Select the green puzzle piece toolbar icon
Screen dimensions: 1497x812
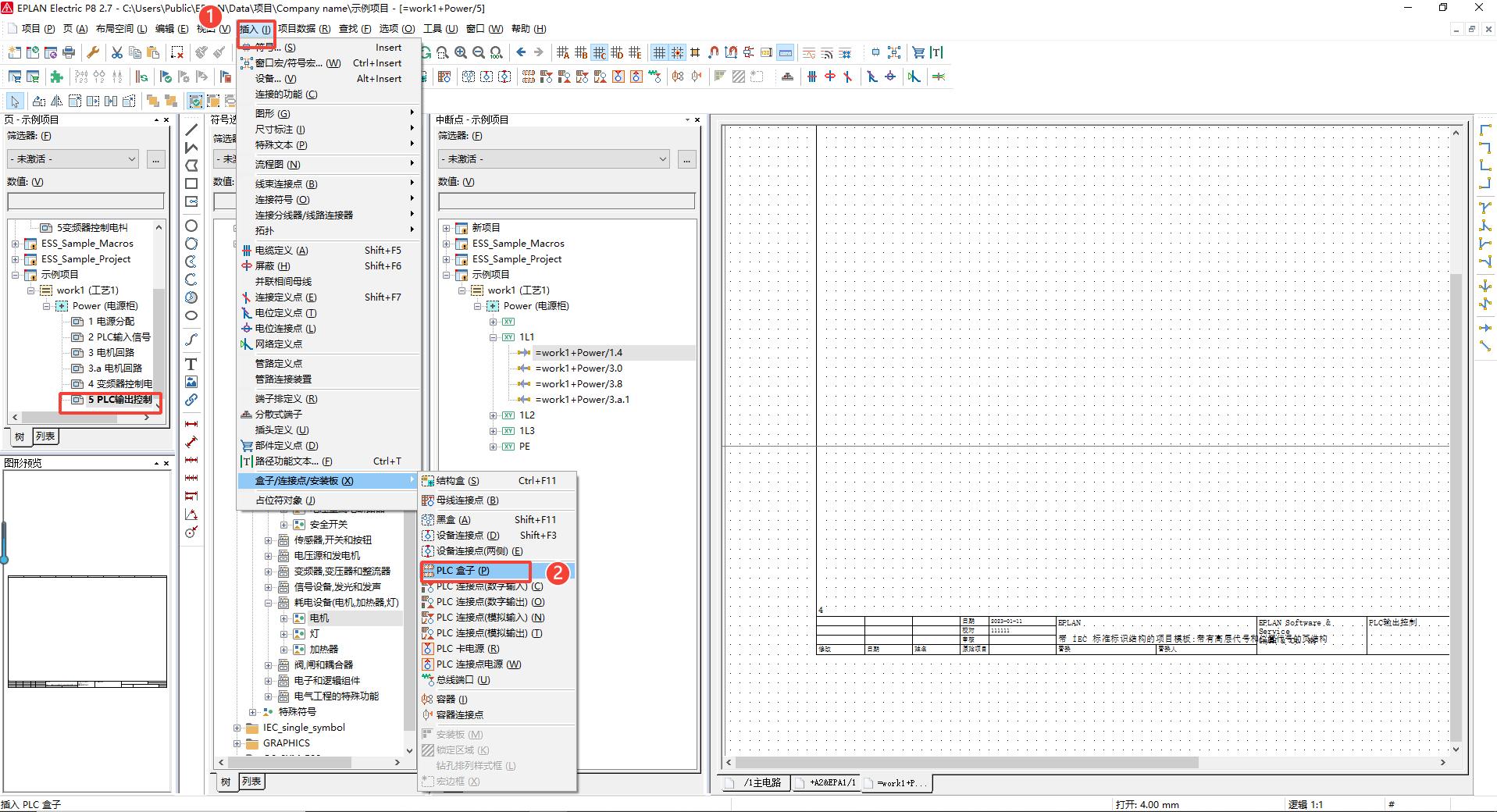coord(56,77)
